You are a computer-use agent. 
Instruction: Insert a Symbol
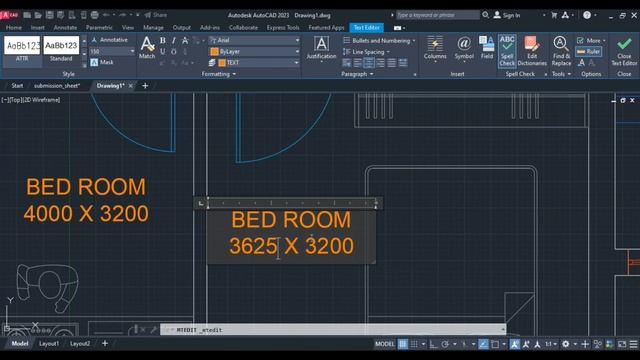tap(464, 48)
